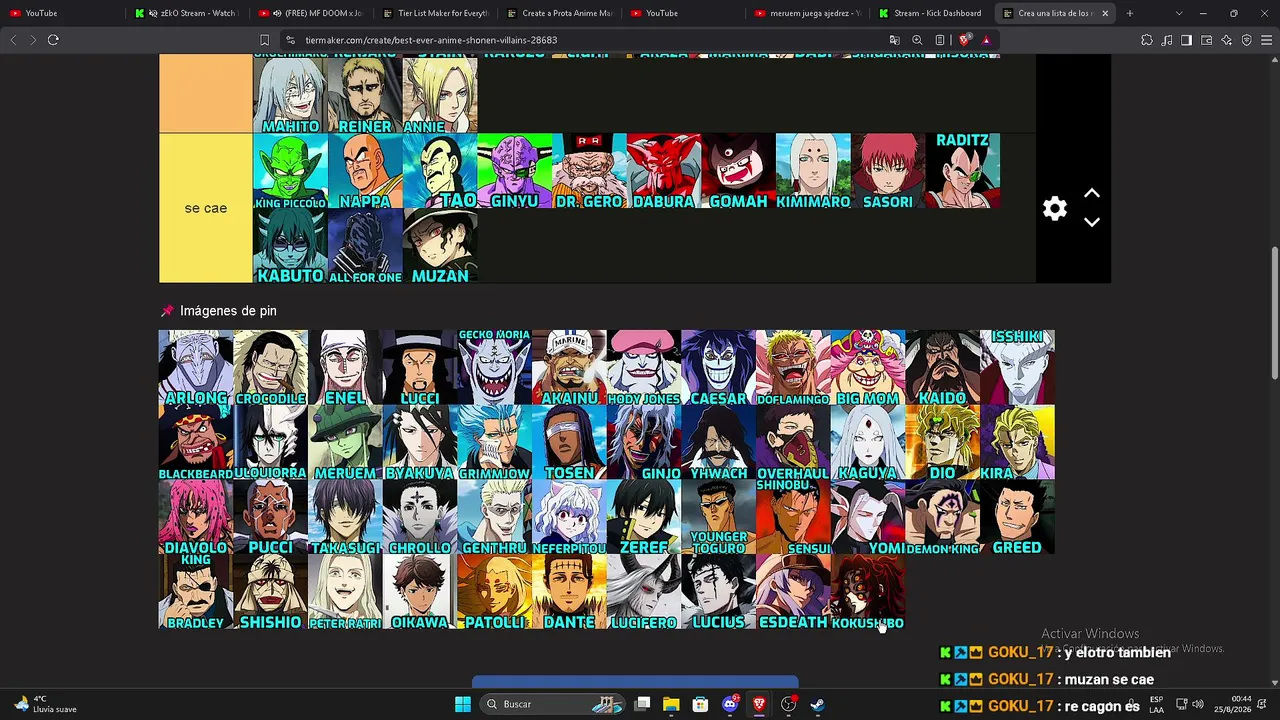Open Steam from the taskbar

tap(817, 704)
